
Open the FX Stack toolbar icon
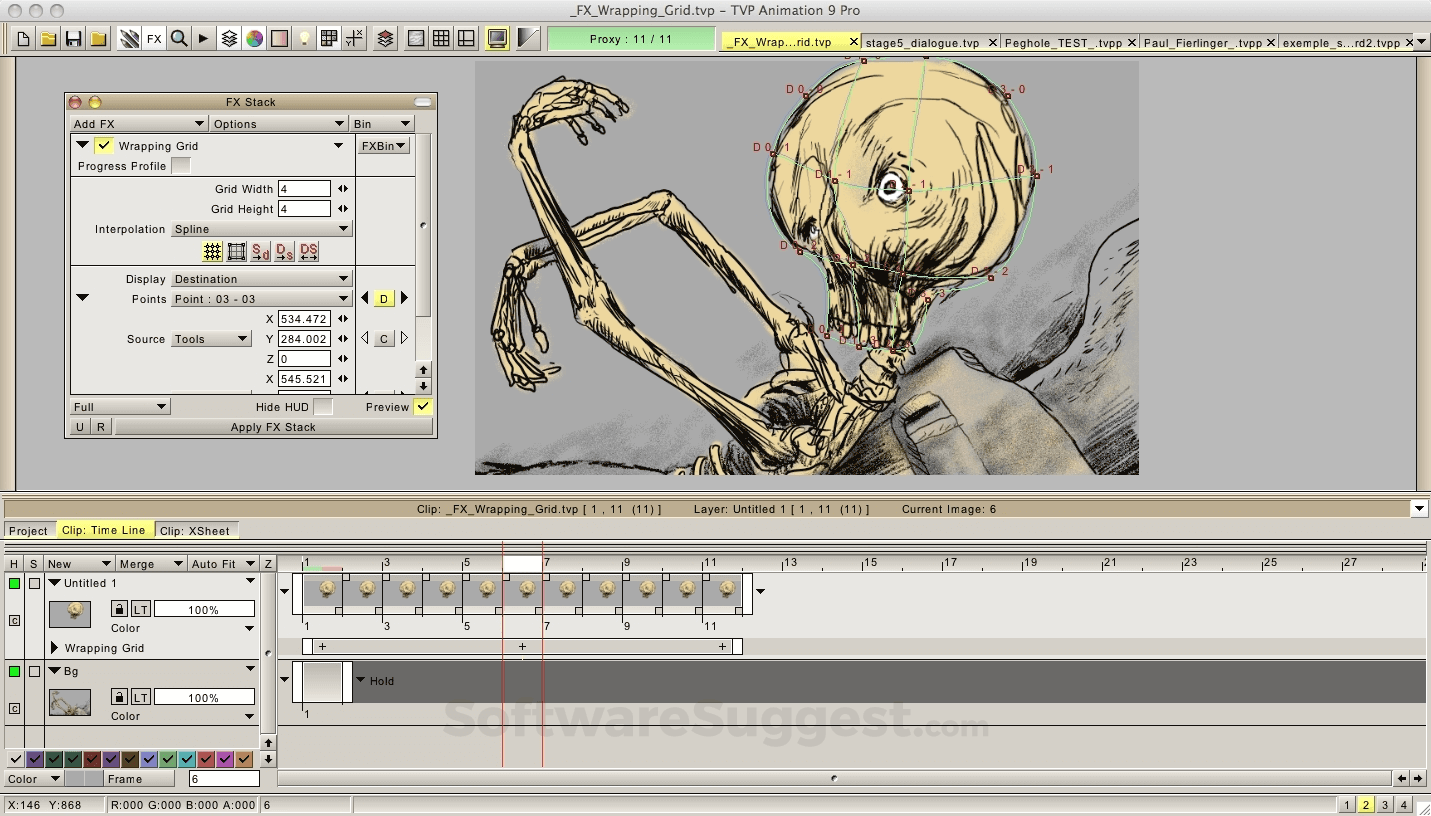click(154, 39)
